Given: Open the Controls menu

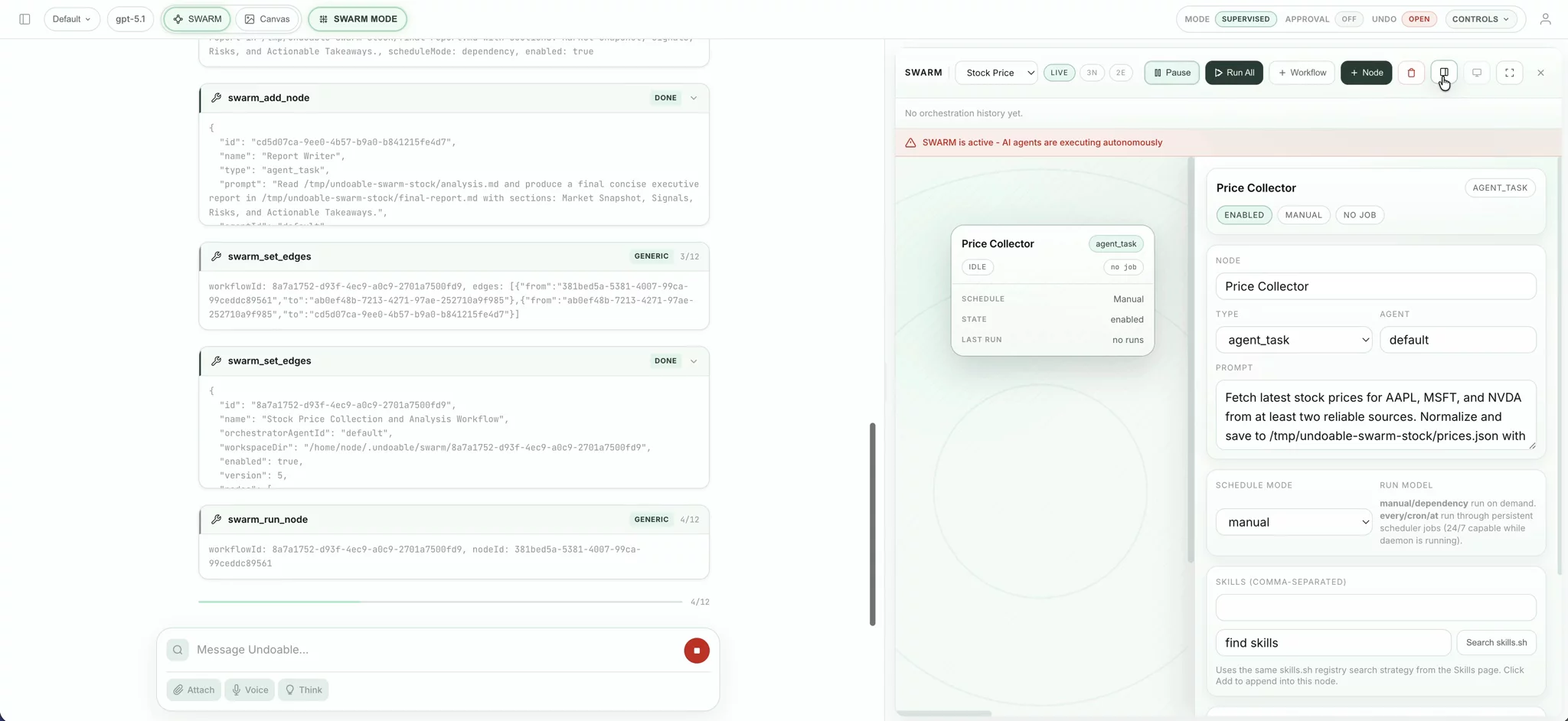Looking at the screenshot, I should coord(1480,19).
